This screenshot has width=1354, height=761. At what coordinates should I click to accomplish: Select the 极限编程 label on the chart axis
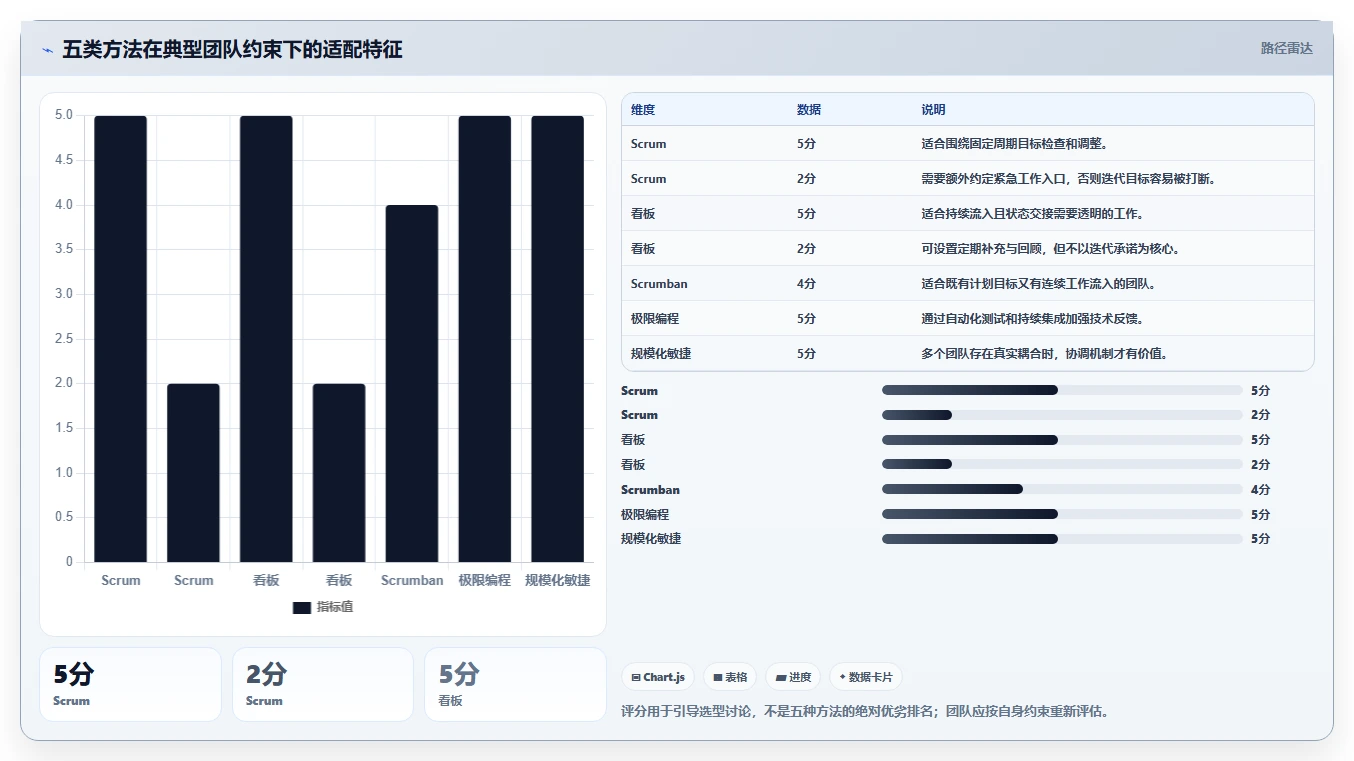485,580
